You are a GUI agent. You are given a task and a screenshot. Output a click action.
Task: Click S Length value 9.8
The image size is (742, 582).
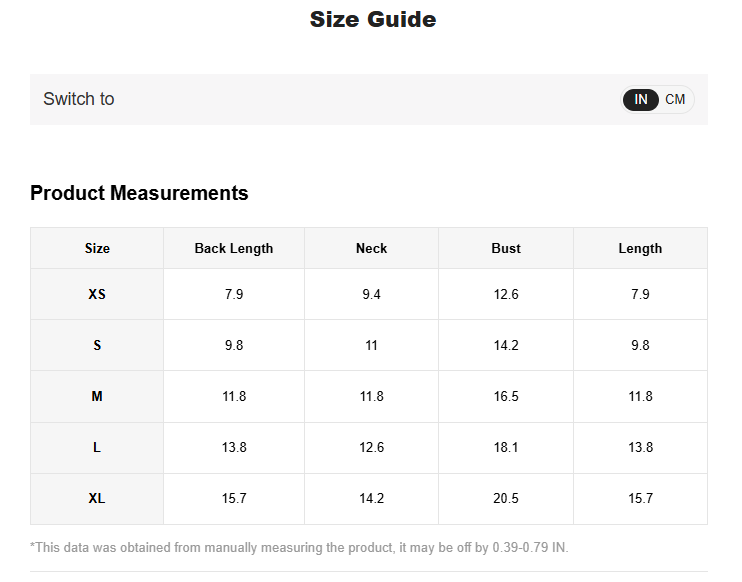coord(640,345)
